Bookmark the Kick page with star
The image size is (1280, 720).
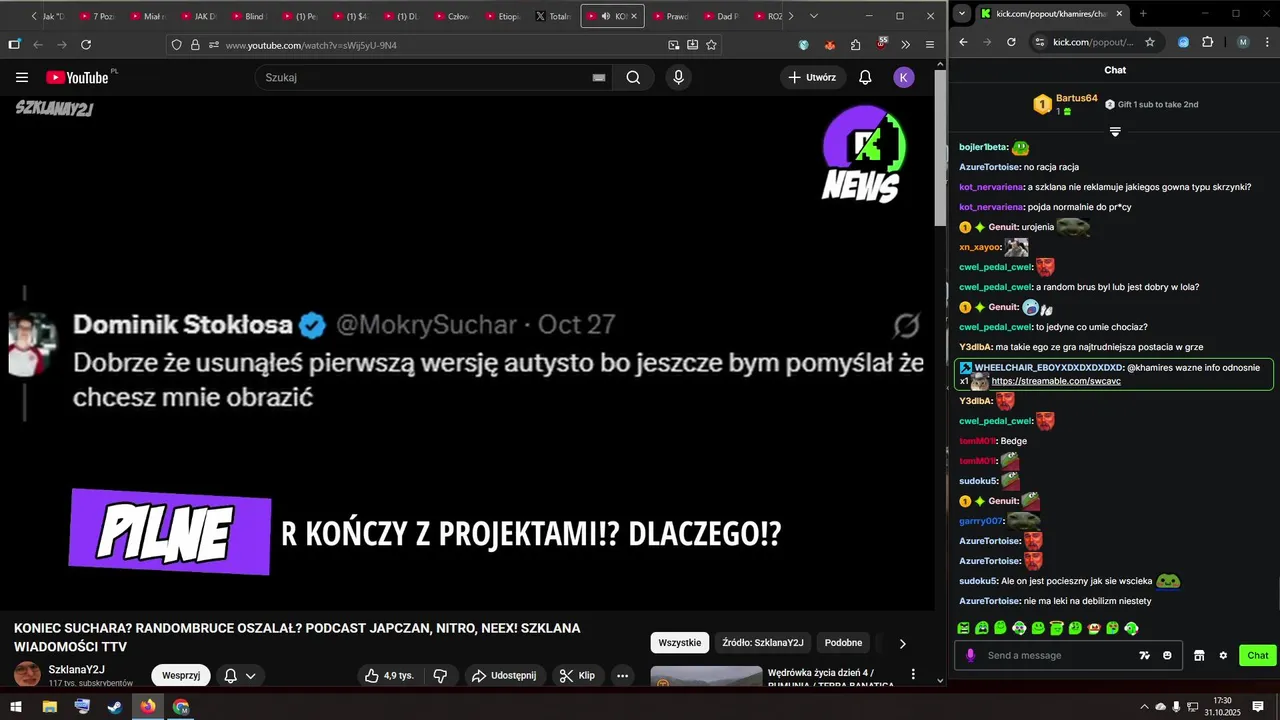point(1150,42)
